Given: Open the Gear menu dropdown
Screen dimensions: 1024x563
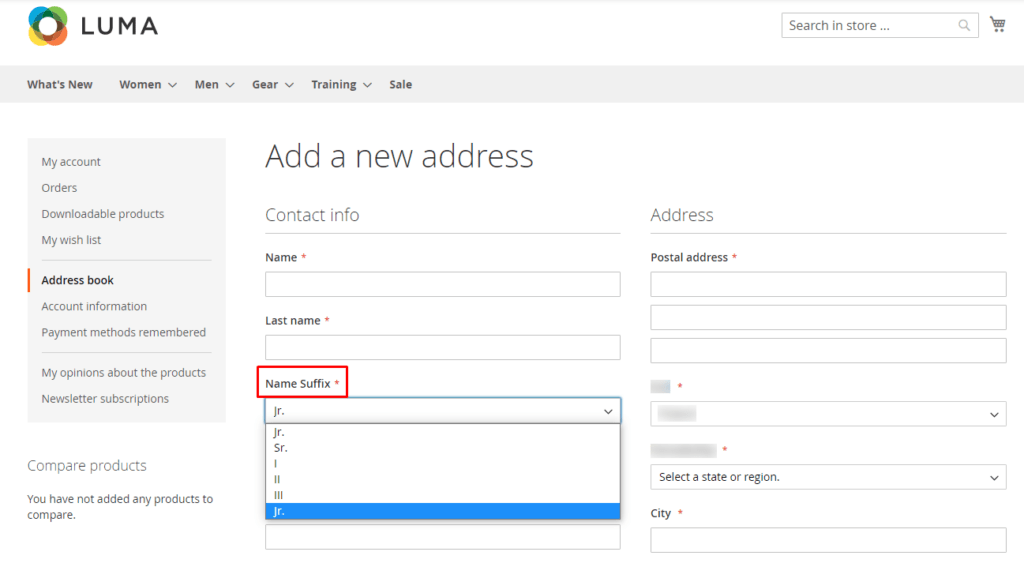Looking at the screenshot, I should [x=272, y=85].
